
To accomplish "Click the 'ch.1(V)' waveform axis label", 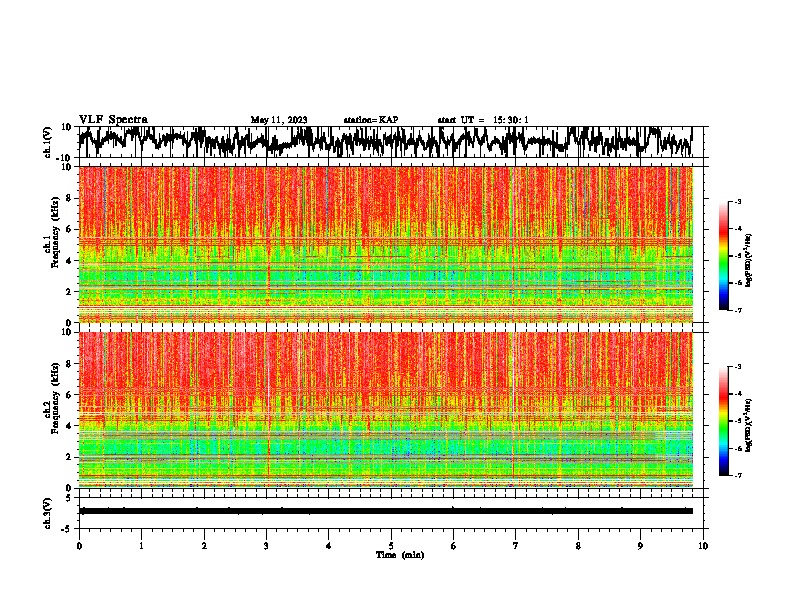I will tap(48, 142).
